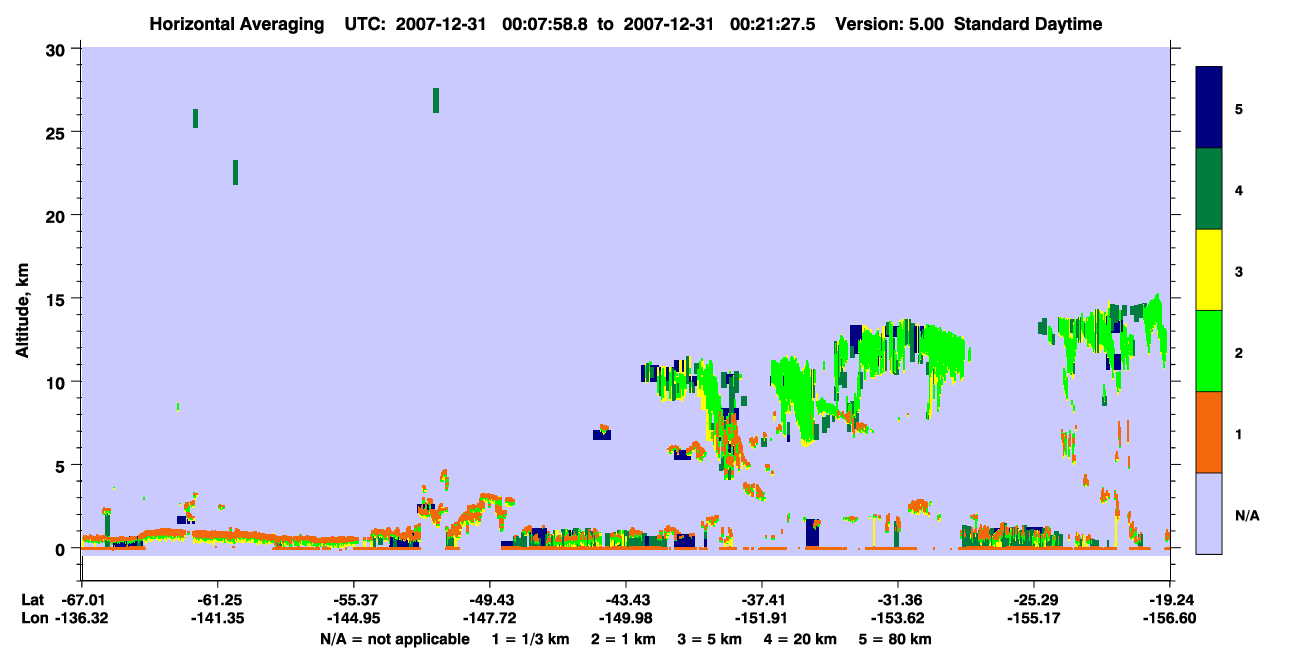Click the y-axis tick label 0
This screenshot has height=667, width=1300.
61,549
